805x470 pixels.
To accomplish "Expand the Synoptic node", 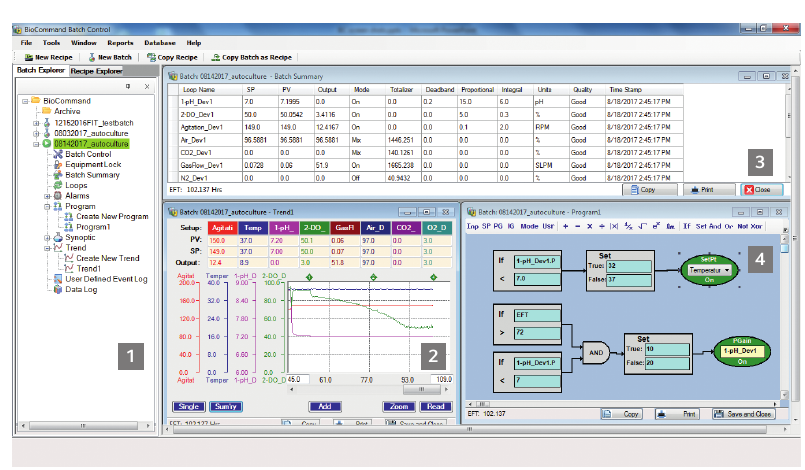I will (x=47, y=238).
